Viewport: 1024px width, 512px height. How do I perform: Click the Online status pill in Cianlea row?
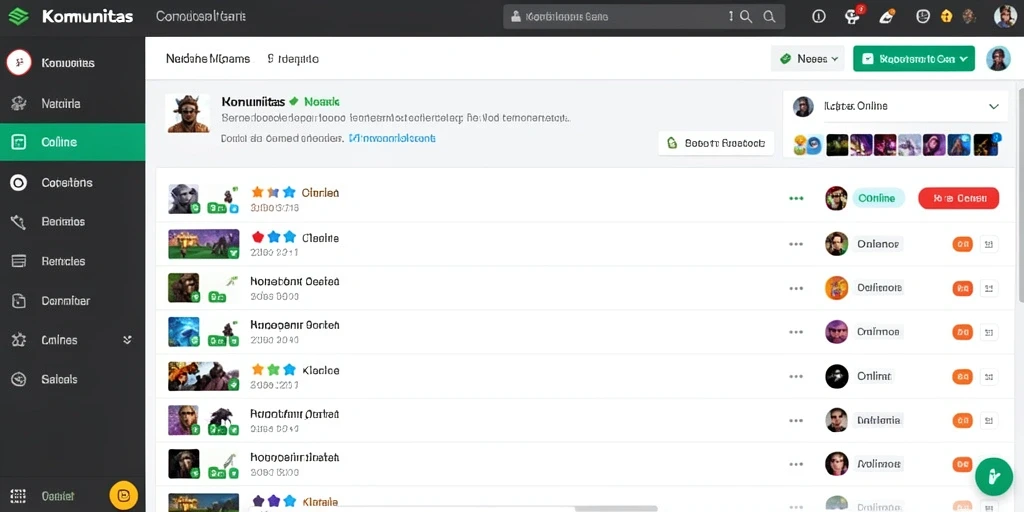point(878,198)
